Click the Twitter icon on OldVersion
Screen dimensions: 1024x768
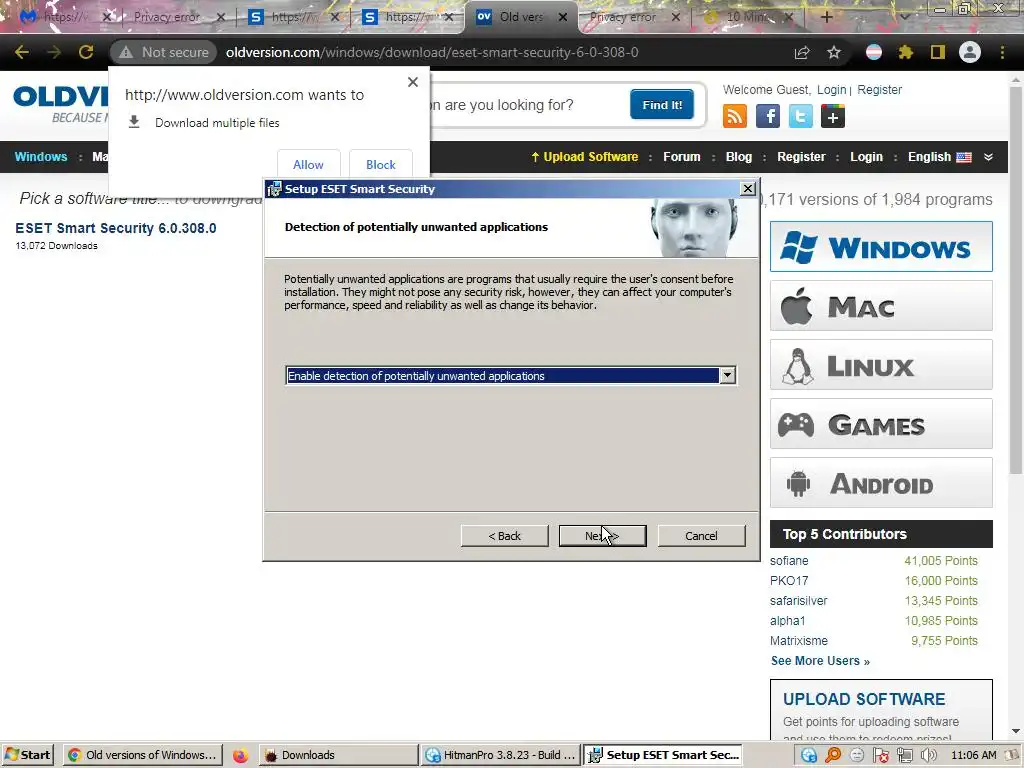pos(800,117)
